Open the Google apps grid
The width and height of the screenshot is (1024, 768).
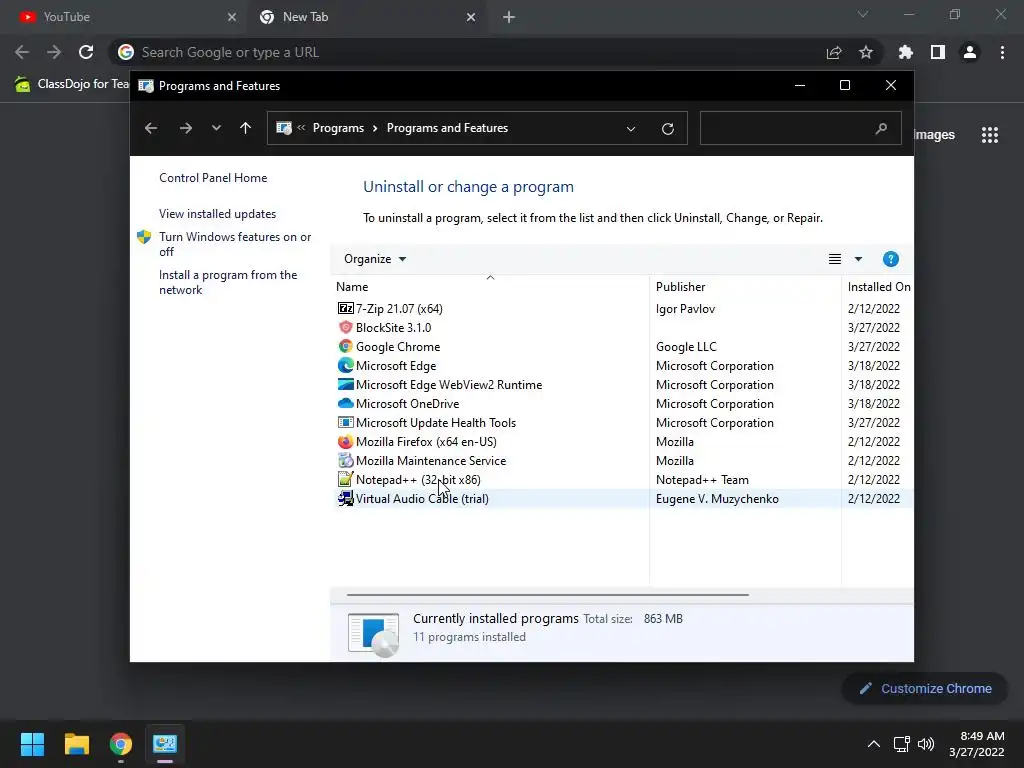point(990,135)
